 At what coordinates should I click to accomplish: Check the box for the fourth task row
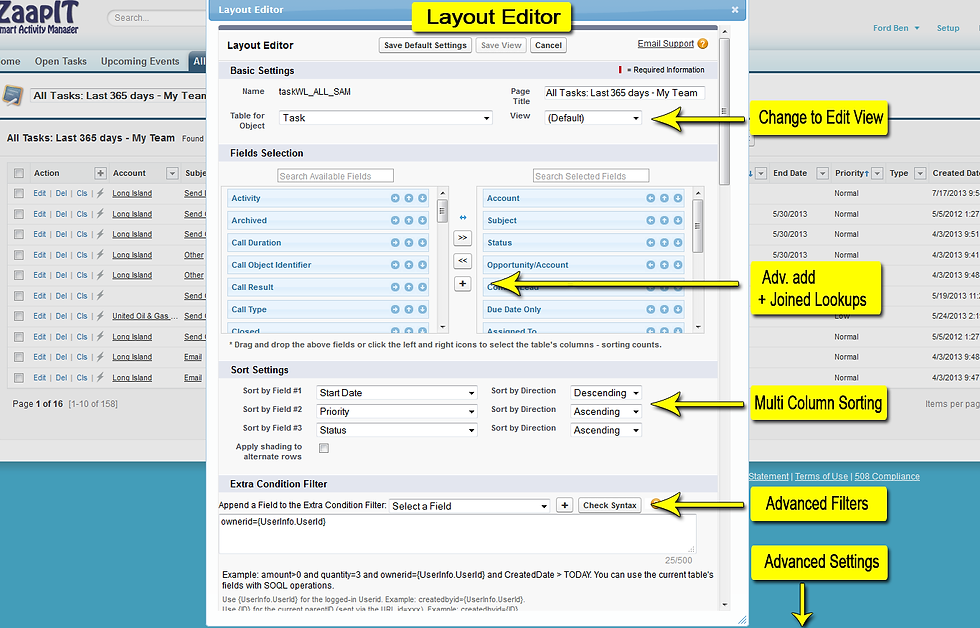(x=19, y=255)
